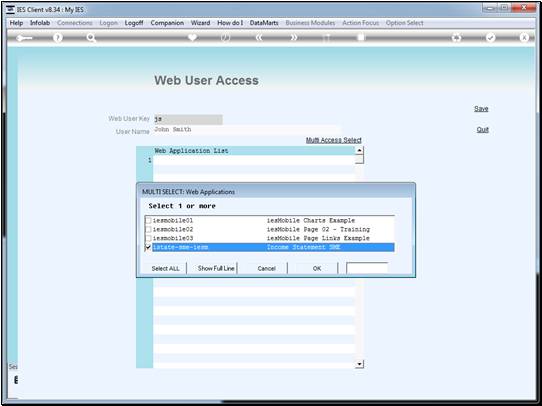Open the DataMarts menu

(264, 23)
